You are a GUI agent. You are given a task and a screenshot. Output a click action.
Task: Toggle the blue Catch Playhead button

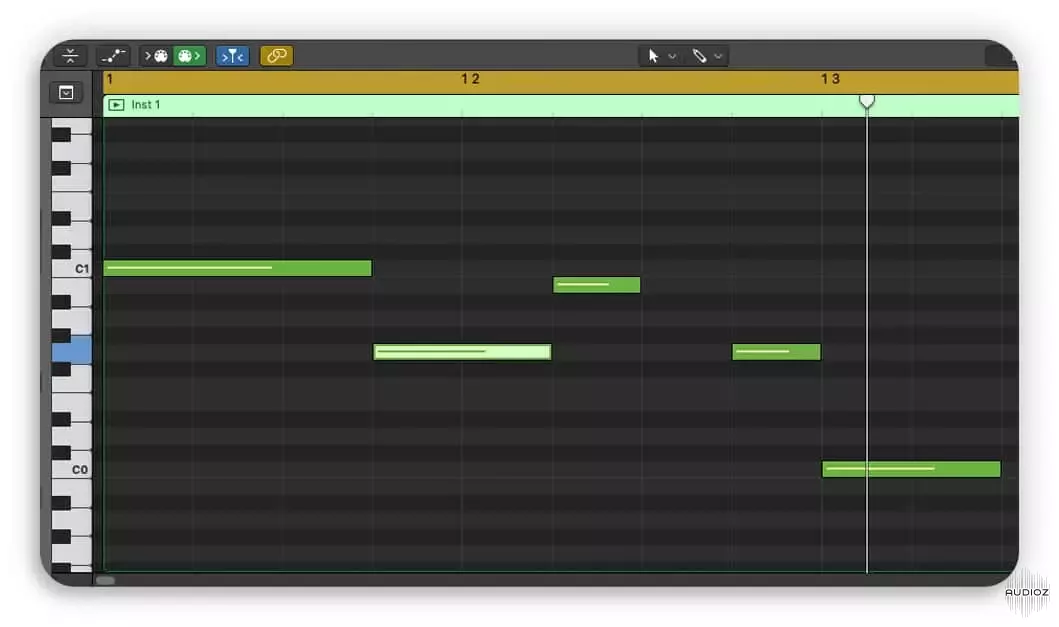(x=232, y=55)
